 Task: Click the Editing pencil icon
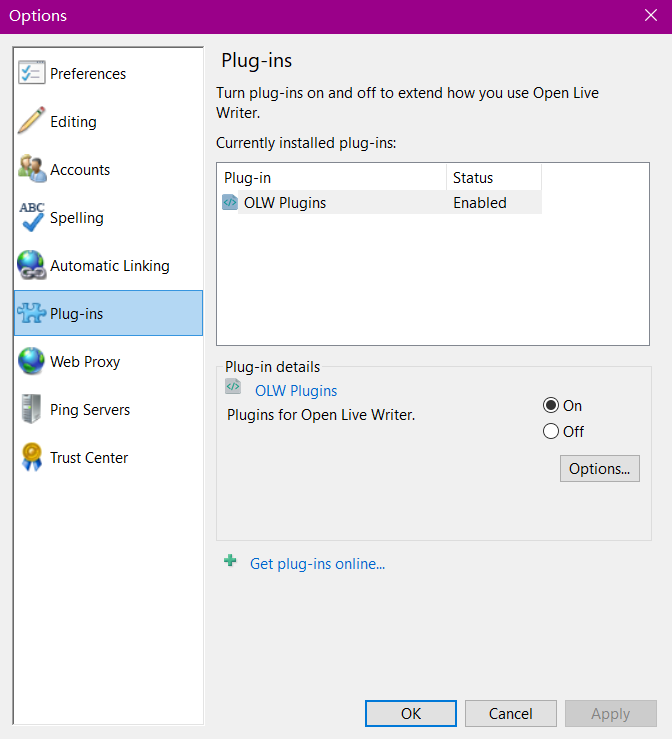pyautogui.click(x=32, y=121)
